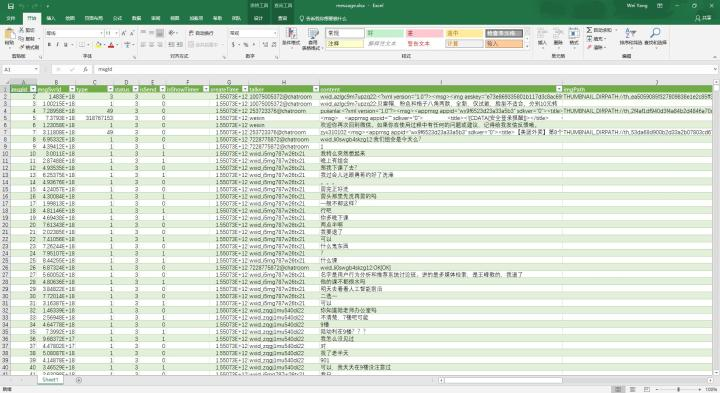This screenshot has width=720, height=393.
Task: Click the Save icon in quick access toolbar
Action: [x=11, y=6]
